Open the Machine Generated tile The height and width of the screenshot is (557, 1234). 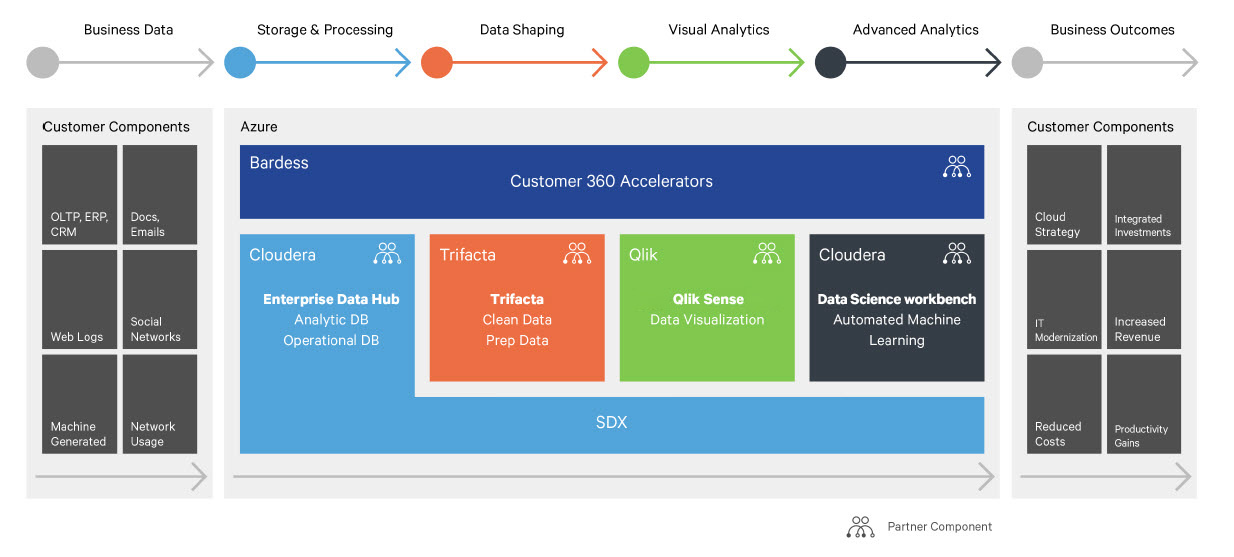pos(80,404)
